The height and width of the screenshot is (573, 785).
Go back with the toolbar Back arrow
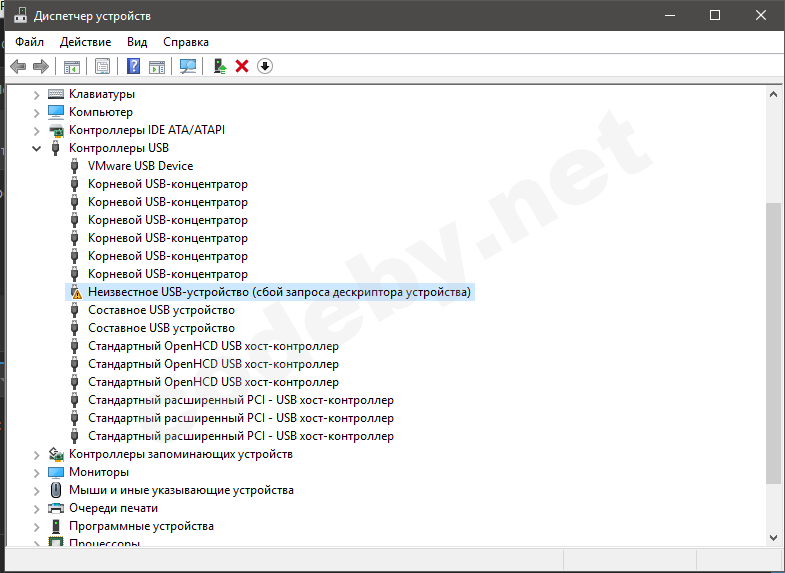coord(18,66)
